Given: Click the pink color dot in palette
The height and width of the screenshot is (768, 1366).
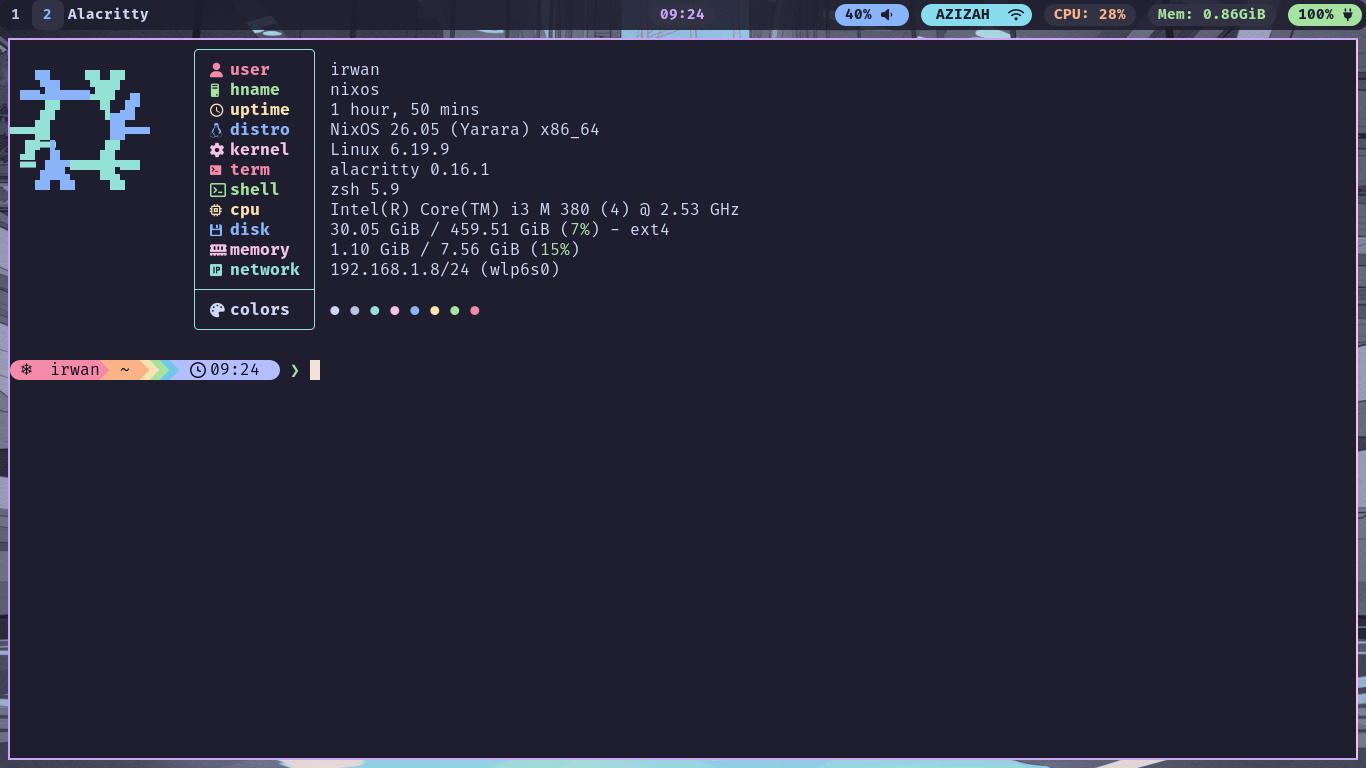Looking at the screenshot, I should pos(395,311).
